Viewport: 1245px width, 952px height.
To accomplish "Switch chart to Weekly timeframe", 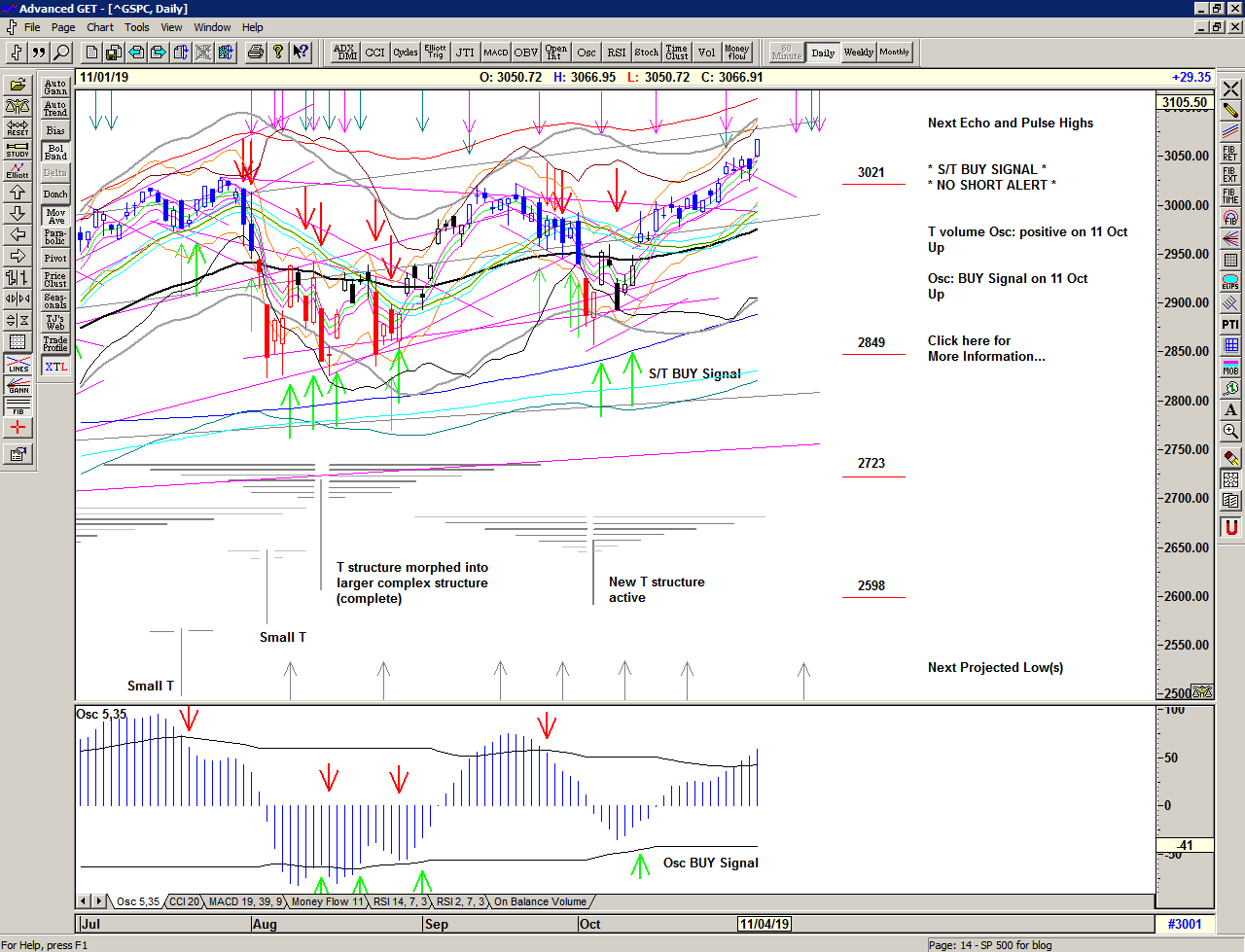I will point(858,53).
